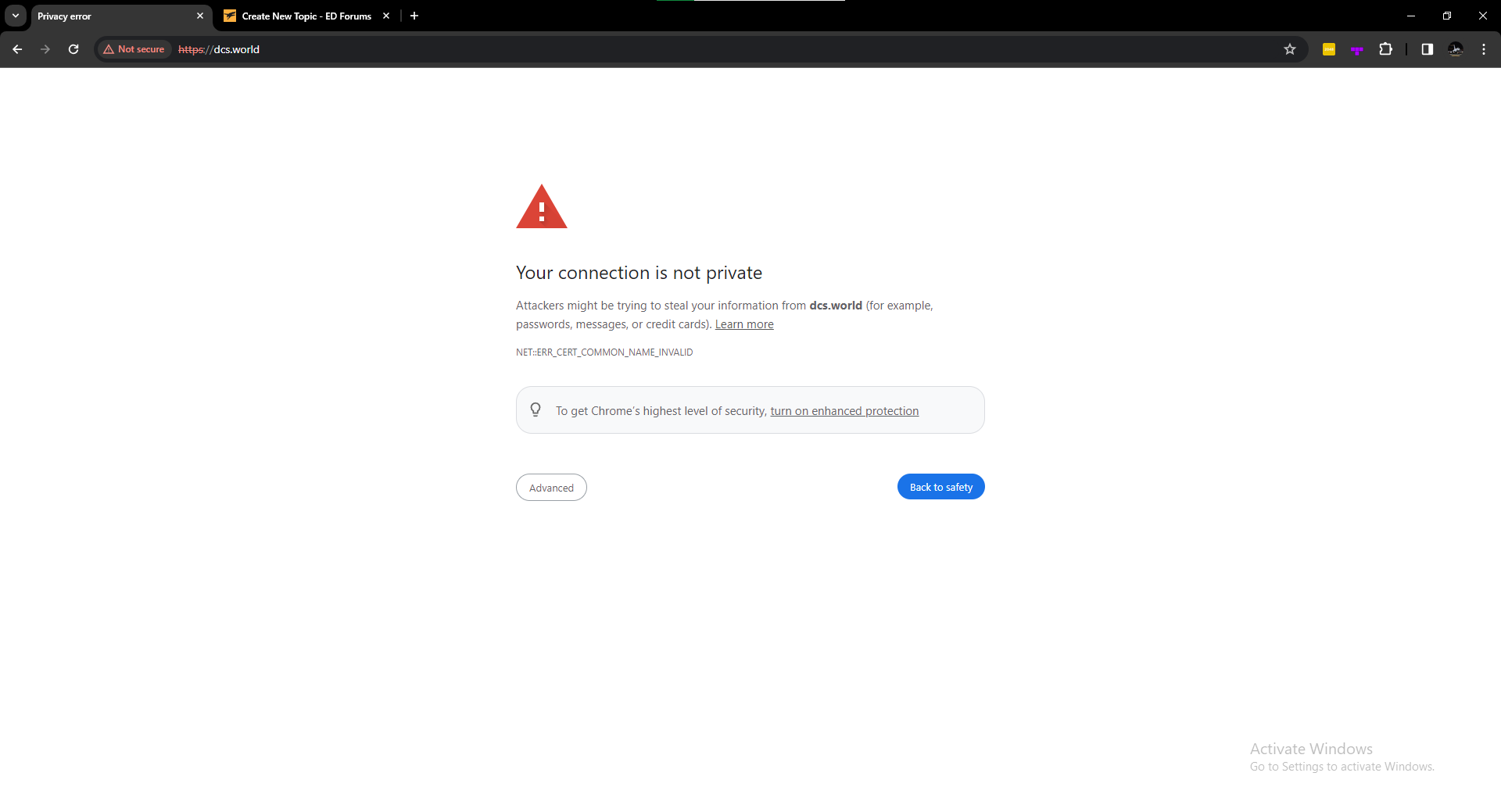Close the ED Forums tab

(x=386, y=16)
